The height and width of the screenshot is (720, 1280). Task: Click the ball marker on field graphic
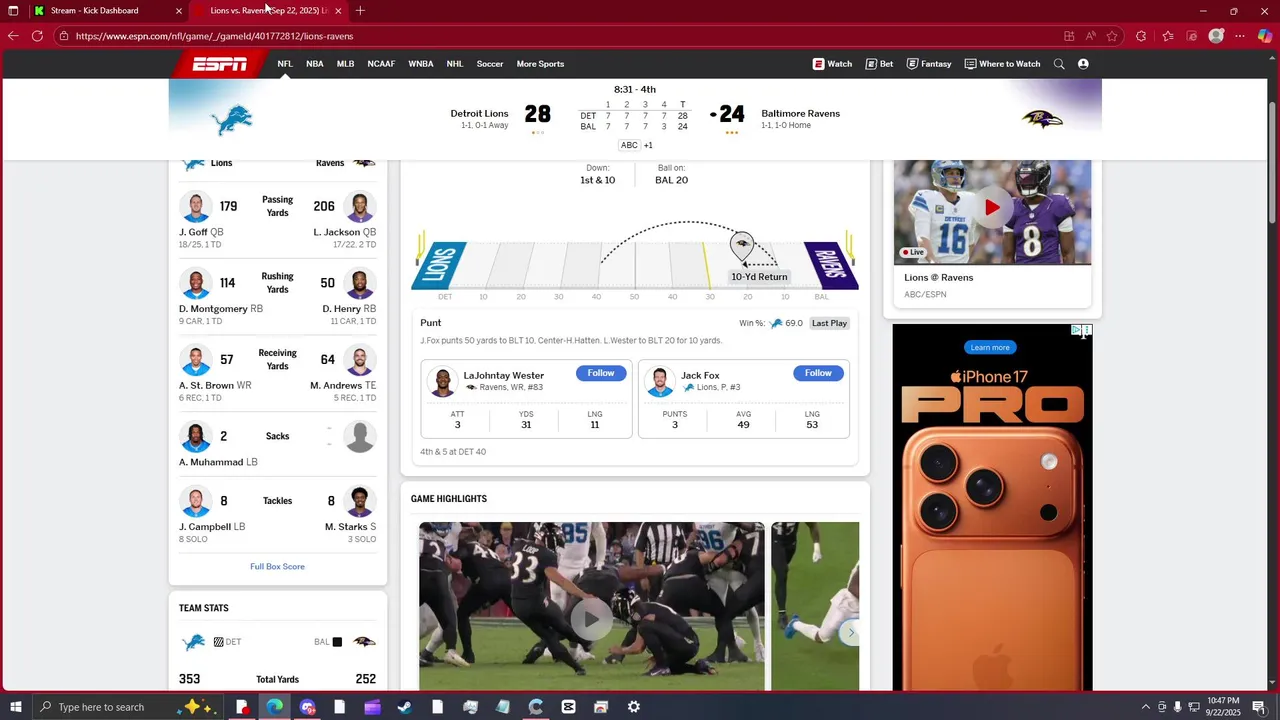[x=742, y=245]
